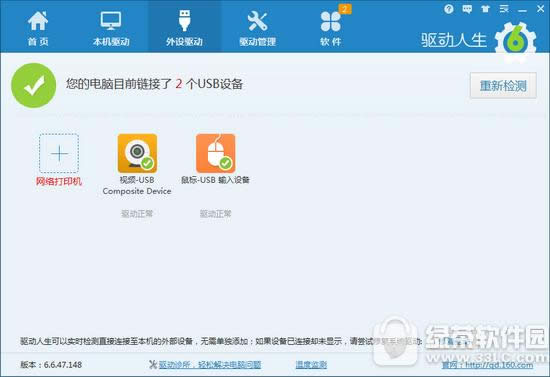Click the 驱动人生 6 gear logo
550x377 pixels.
[515, 42]
